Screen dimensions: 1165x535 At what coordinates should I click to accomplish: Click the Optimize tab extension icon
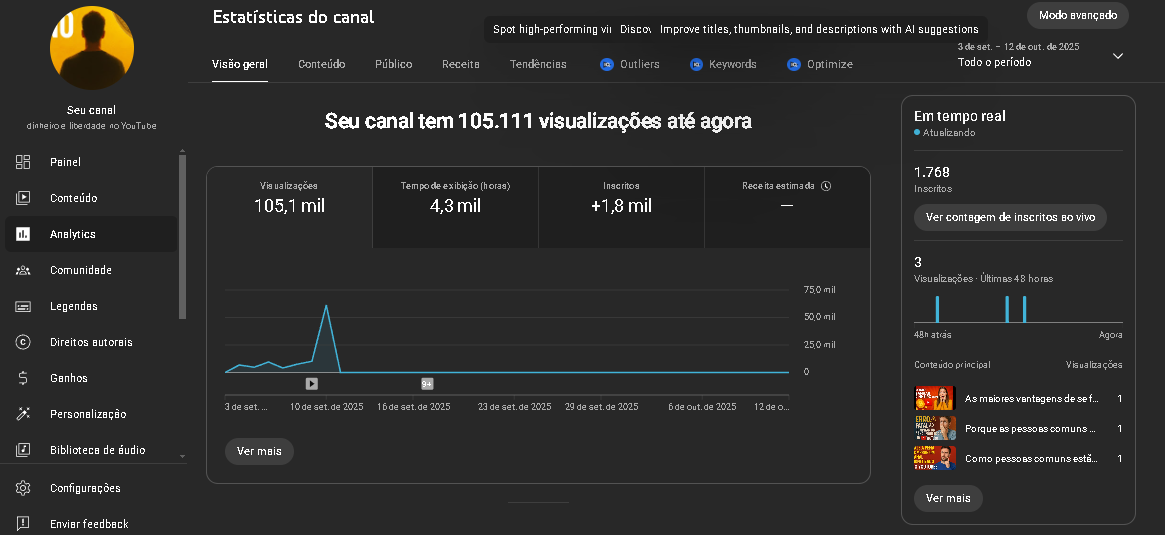[x=794, y=64]
